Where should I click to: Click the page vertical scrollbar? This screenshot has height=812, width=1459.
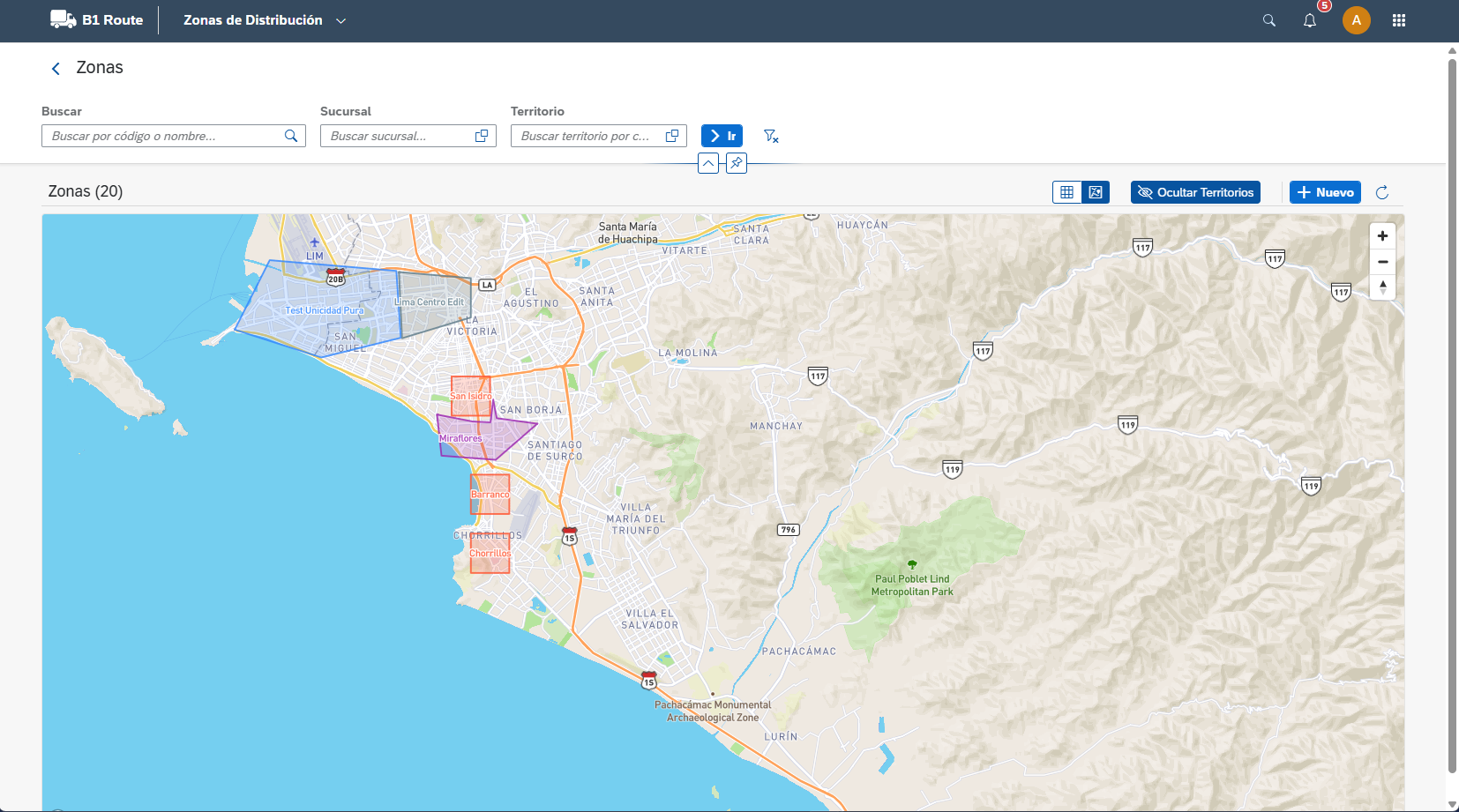pyautogui.click(x=1452, y=414)
